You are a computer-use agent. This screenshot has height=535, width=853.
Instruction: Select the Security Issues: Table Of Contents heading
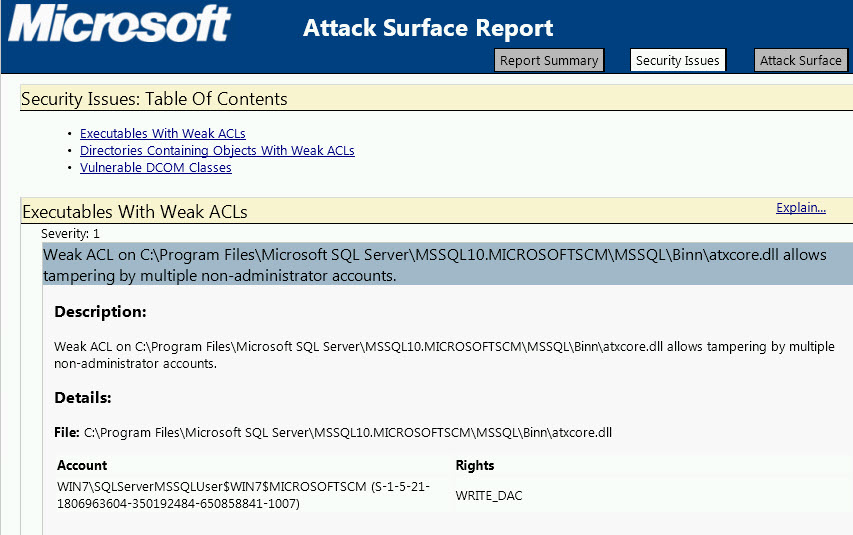[x=154, y=99]
